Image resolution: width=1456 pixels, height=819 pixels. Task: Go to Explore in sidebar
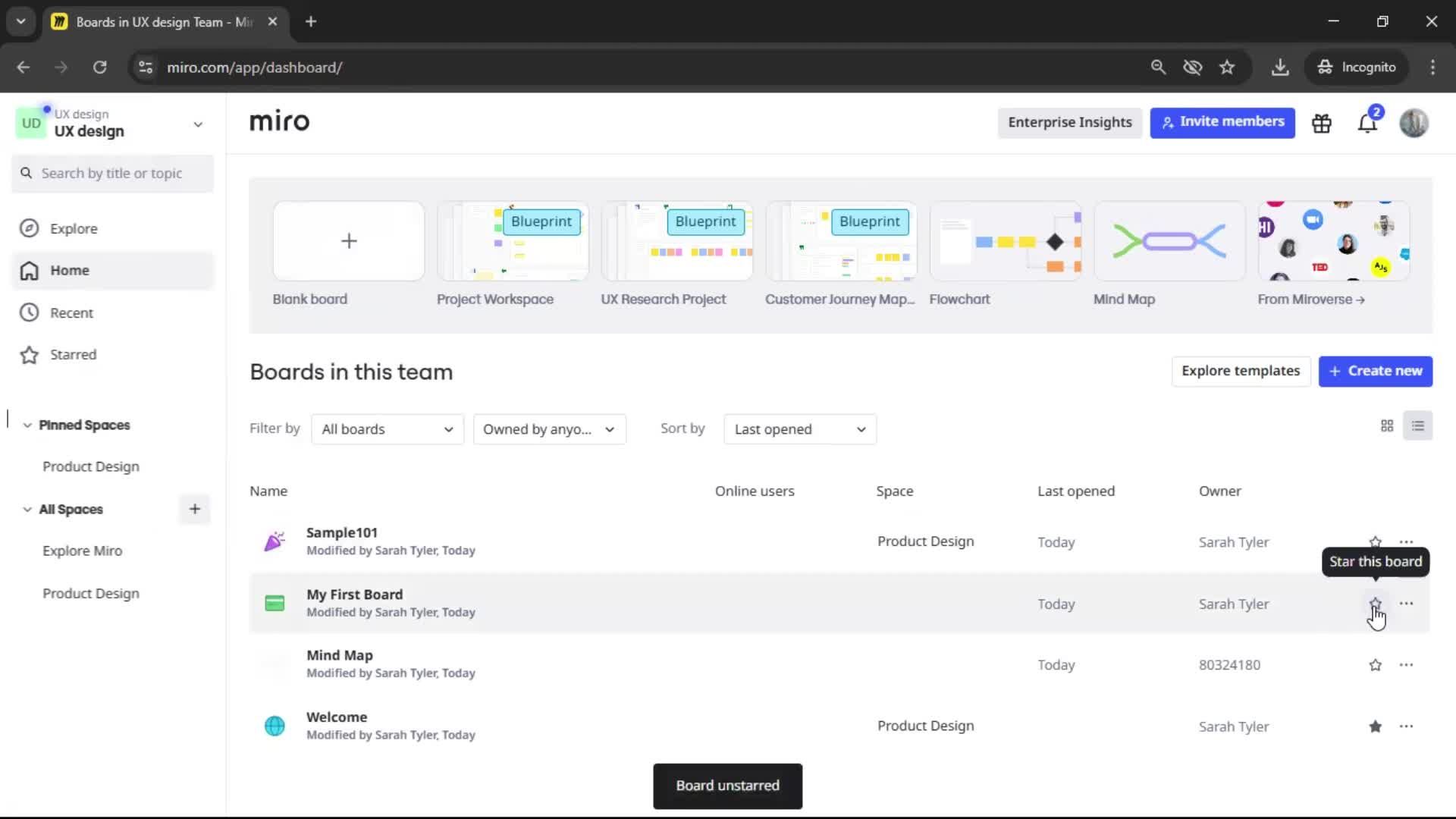(112, 228)
